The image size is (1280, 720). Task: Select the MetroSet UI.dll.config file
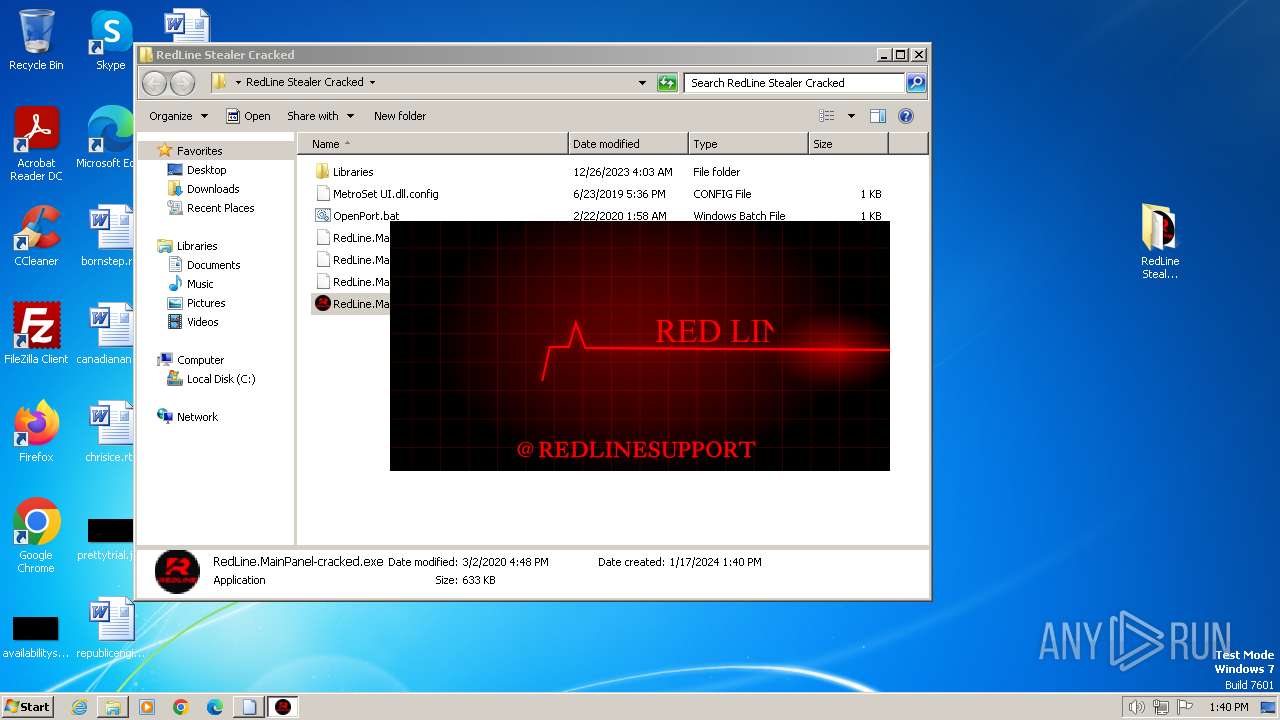[385, 194]
